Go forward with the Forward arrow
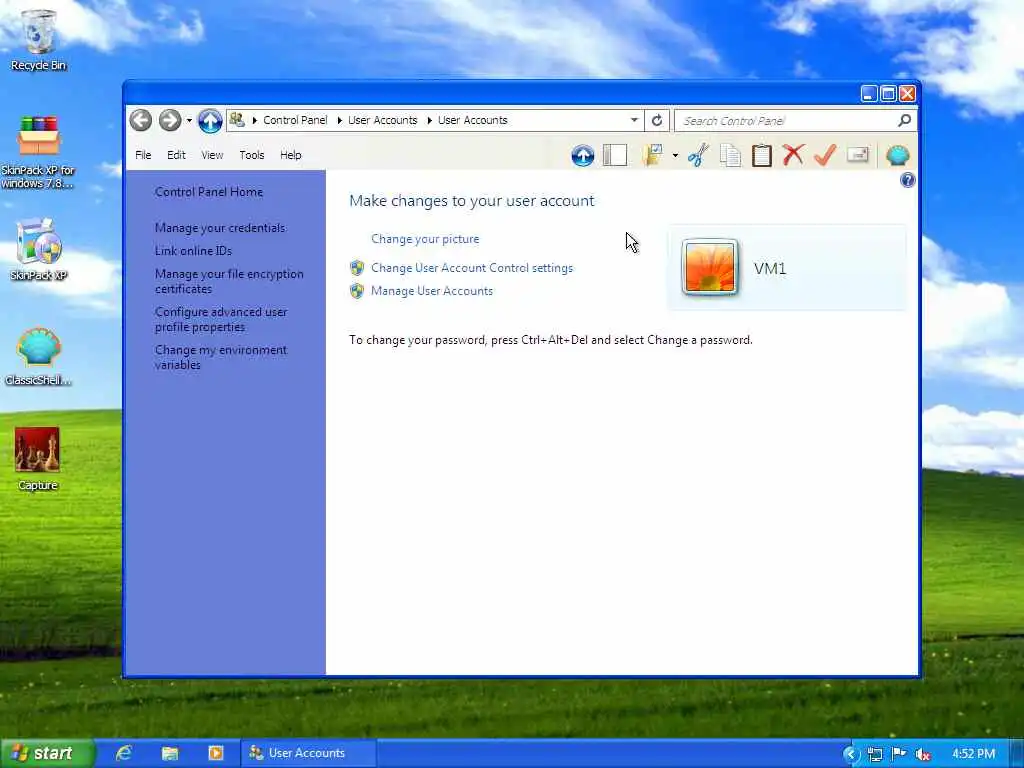Image resolution: width=1024 pixels, height=768 pixels. pyautogui.click(x=170, y=120)
